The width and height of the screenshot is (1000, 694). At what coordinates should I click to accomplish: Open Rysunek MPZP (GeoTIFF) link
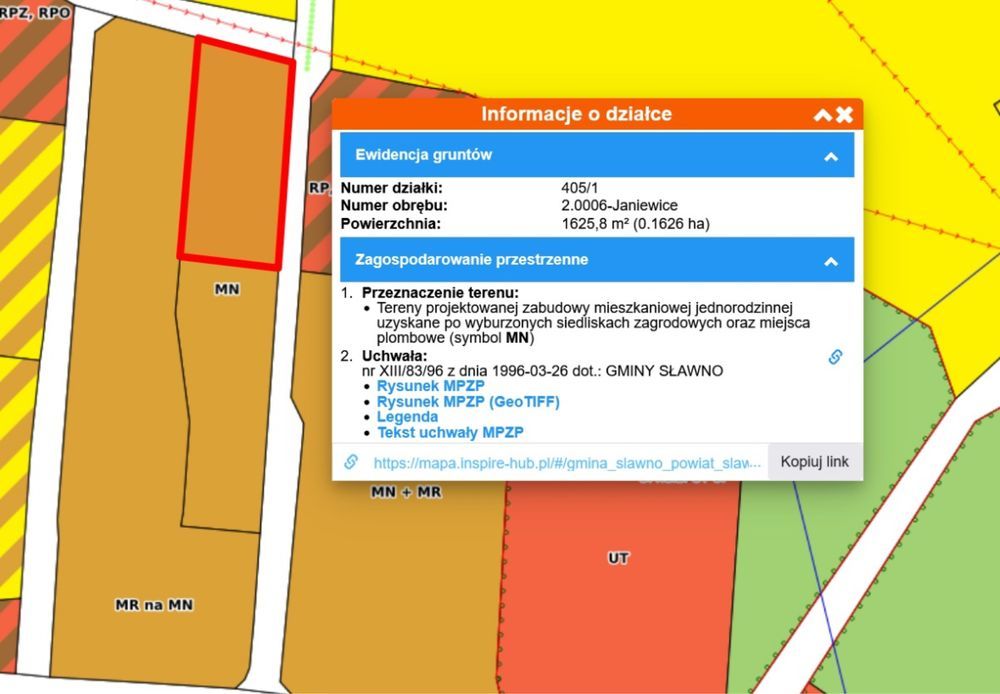(x=468, y=402)
